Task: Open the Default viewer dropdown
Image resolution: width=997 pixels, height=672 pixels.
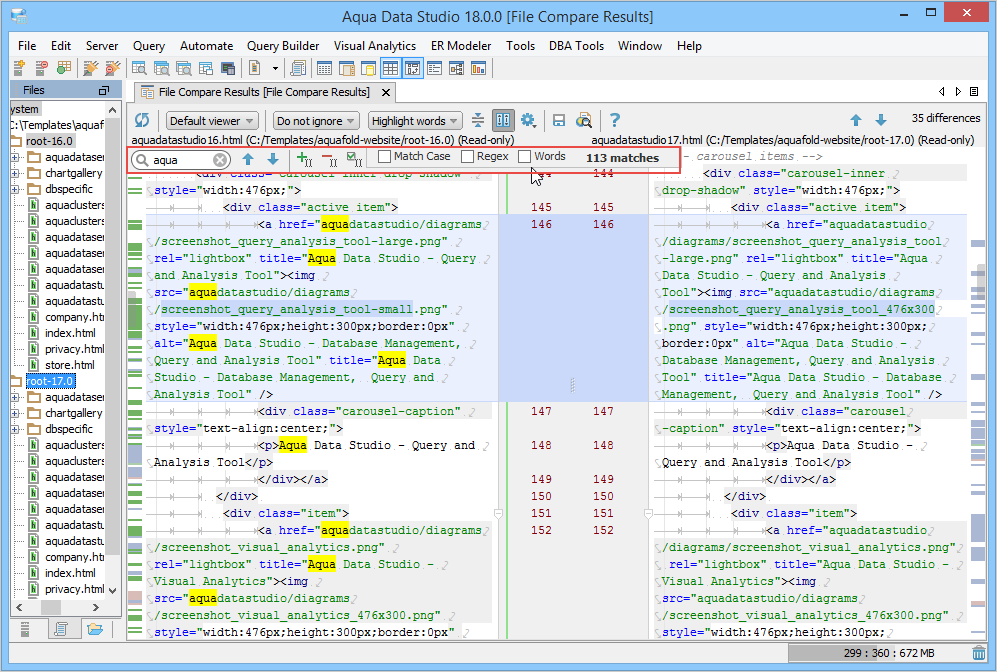Action: [x=211, y=121]
